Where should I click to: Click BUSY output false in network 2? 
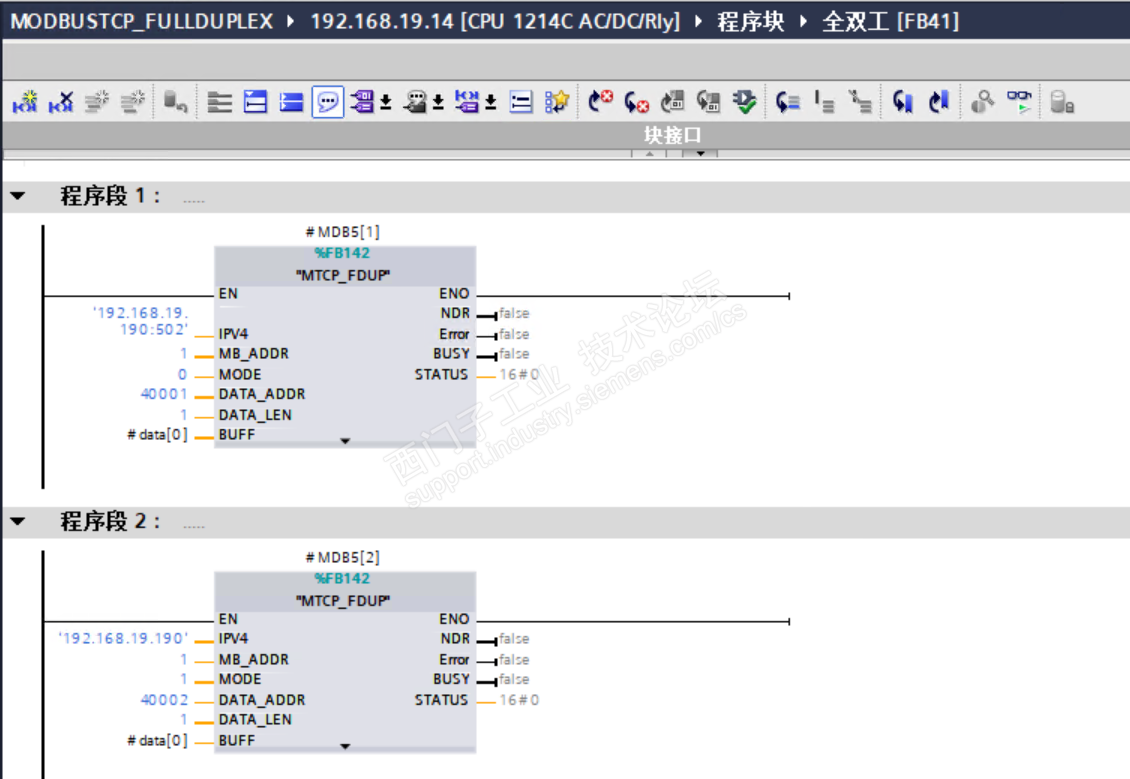coord(514,679)
